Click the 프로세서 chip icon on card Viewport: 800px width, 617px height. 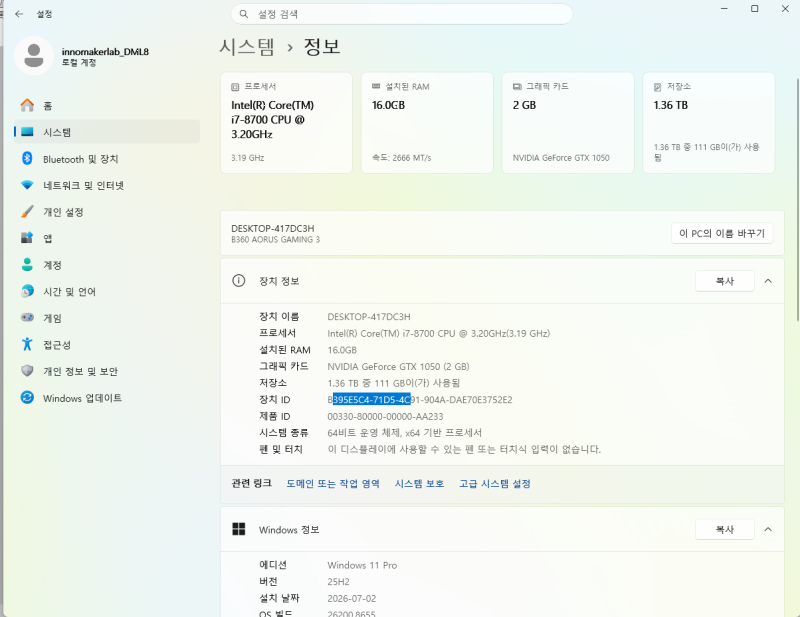click(x=235, y=87)
